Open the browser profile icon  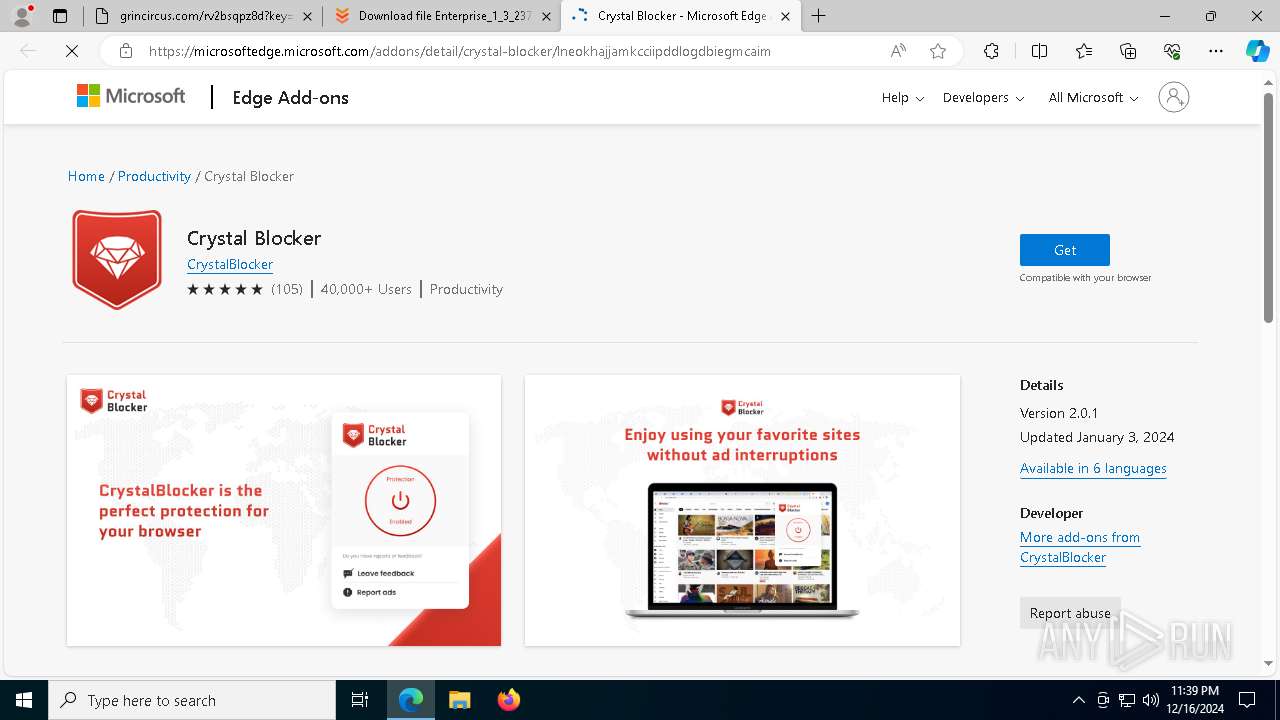coord(22,16)
